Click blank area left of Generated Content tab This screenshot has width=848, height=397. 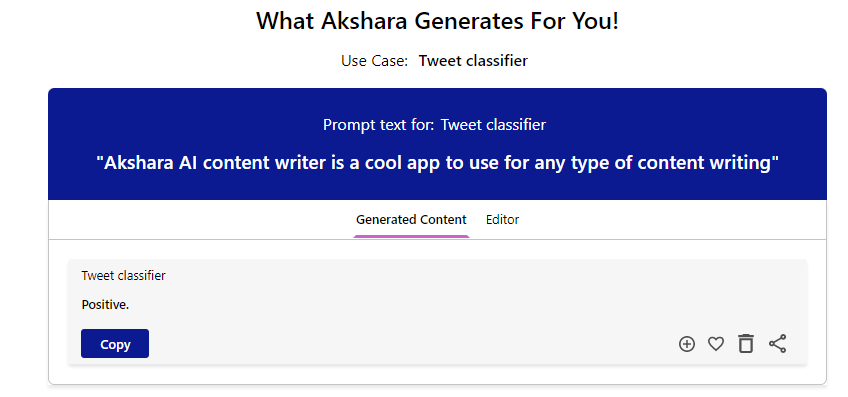[200, 220]
